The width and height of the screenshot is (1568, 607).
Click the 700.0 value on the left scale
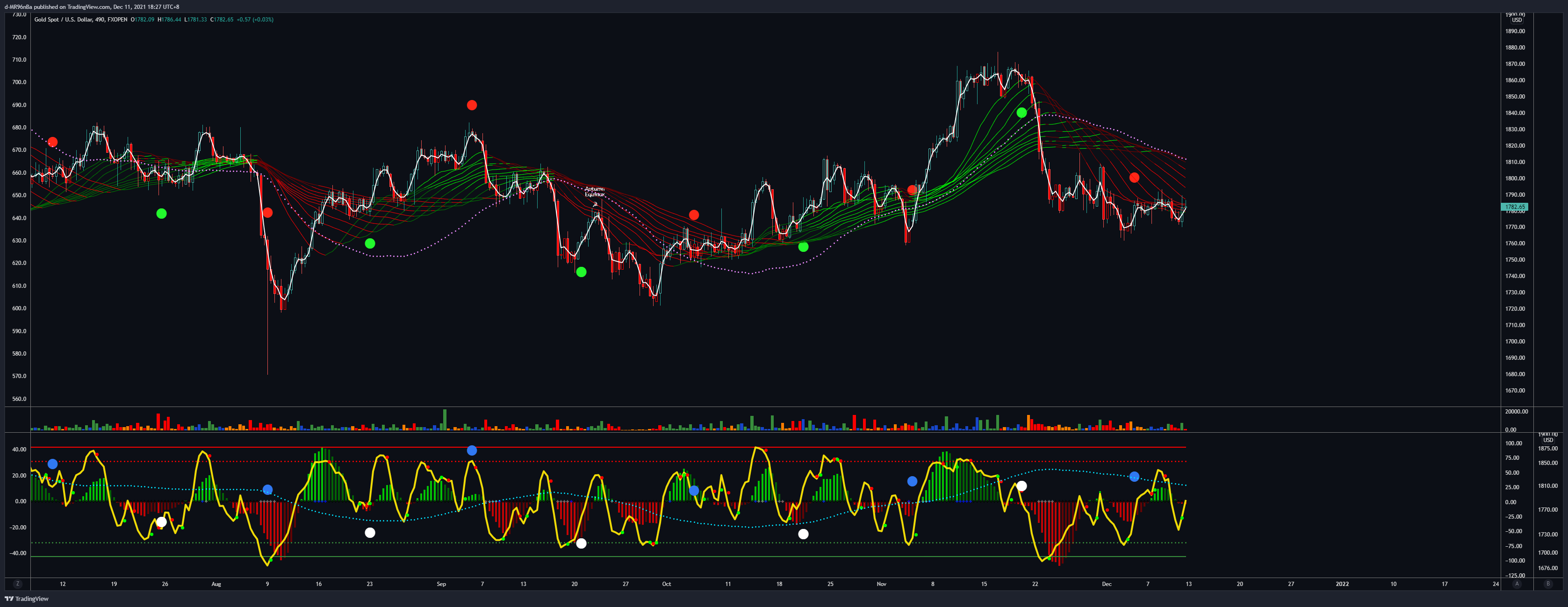(x=19, y=82)
